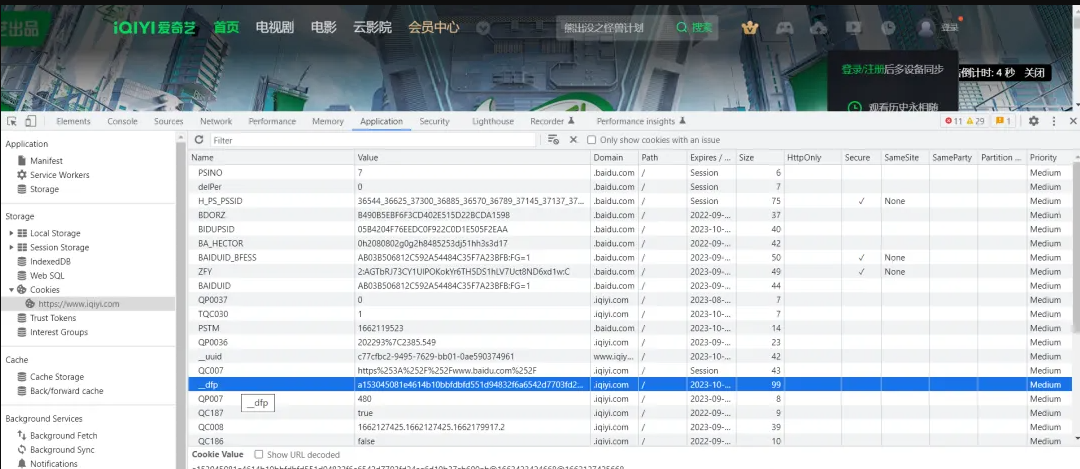The image size is (1080, 469).
Task: Switch to the Sources tab
Action: [169, 121]
